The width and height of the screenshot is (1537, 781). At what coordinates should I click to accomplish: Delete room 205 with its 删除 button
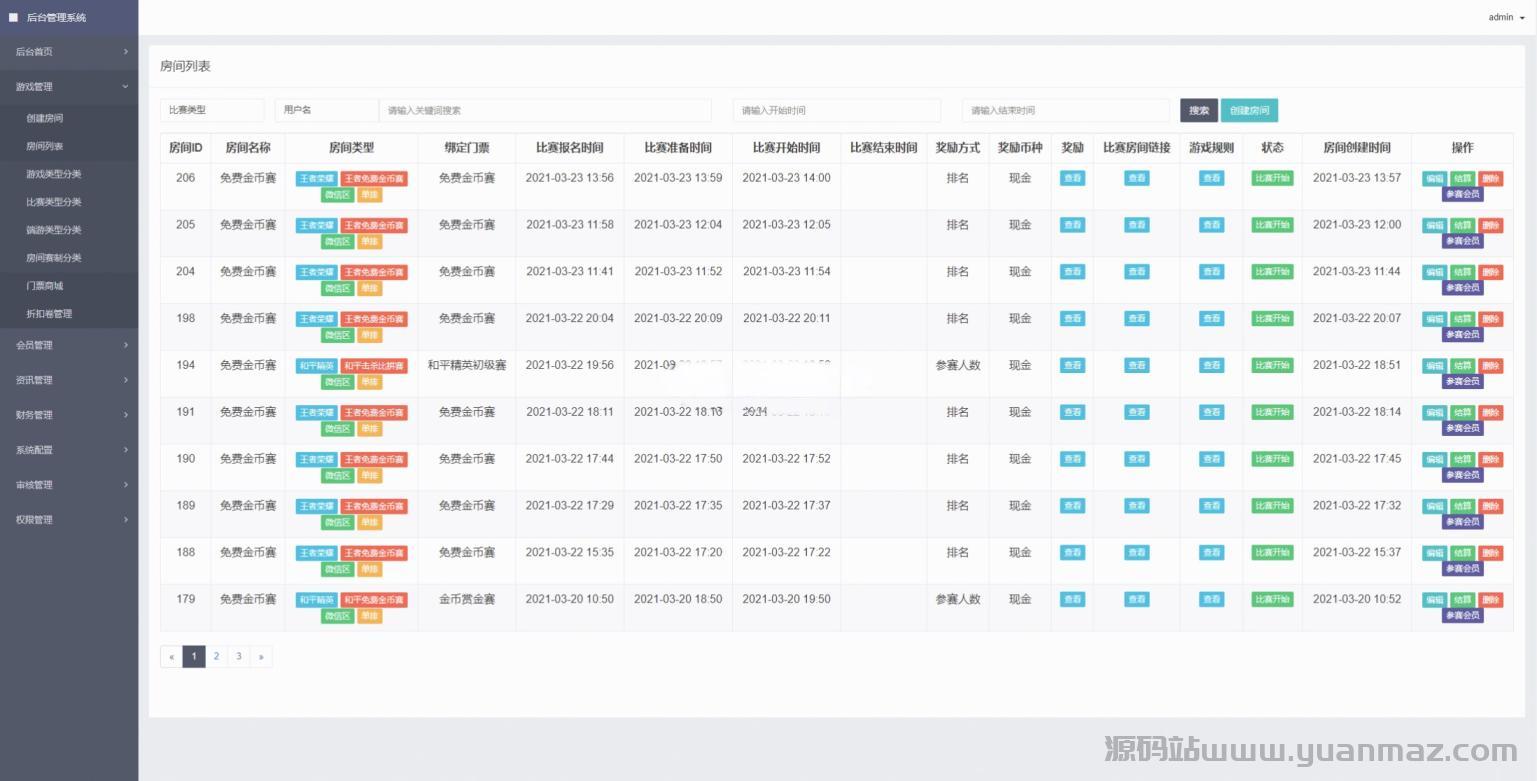1490,225
